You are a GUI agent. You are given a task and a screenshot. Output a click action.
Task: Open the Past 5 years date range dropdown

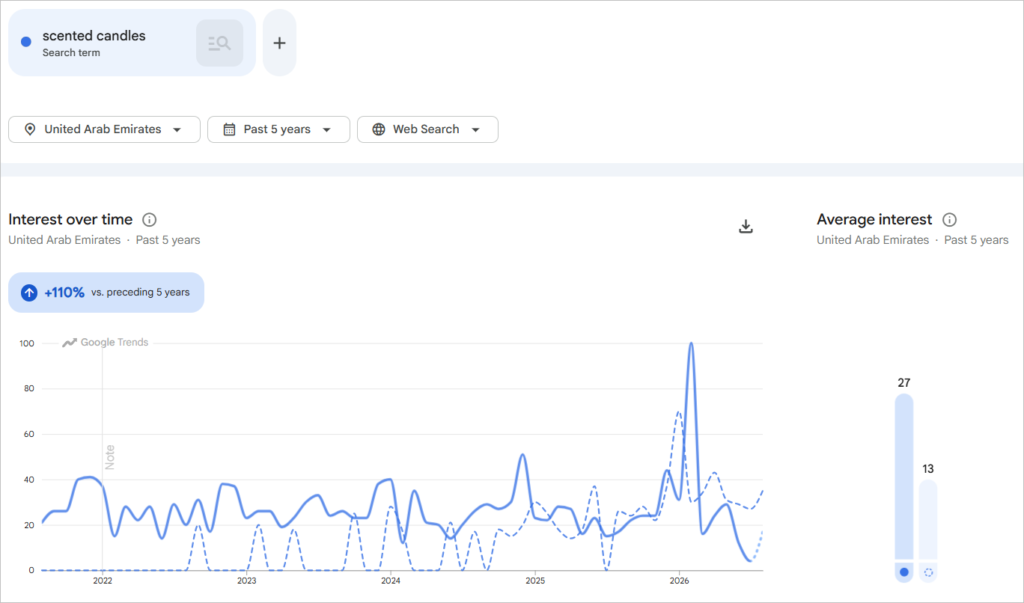(x=278, y=129)
